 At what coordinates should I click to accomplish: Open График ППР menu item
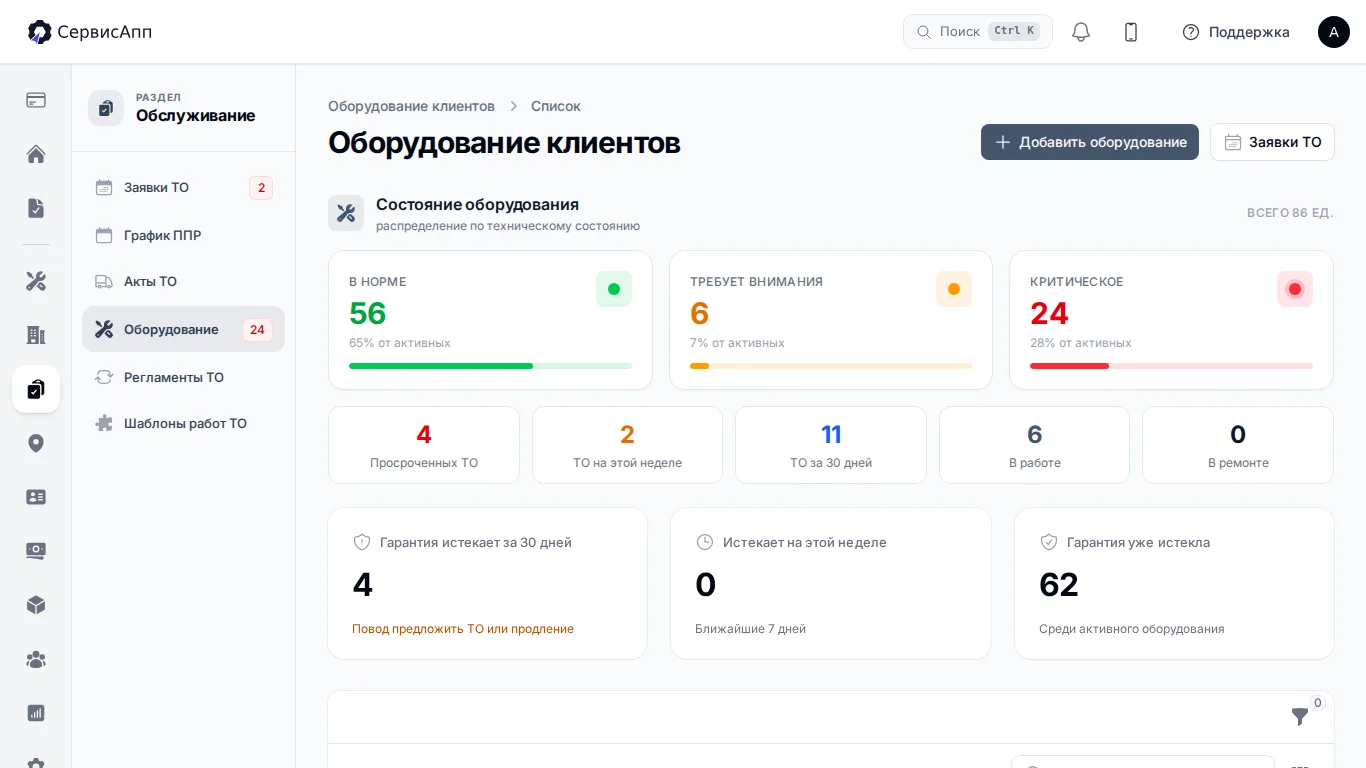click(x=183, y=235)
